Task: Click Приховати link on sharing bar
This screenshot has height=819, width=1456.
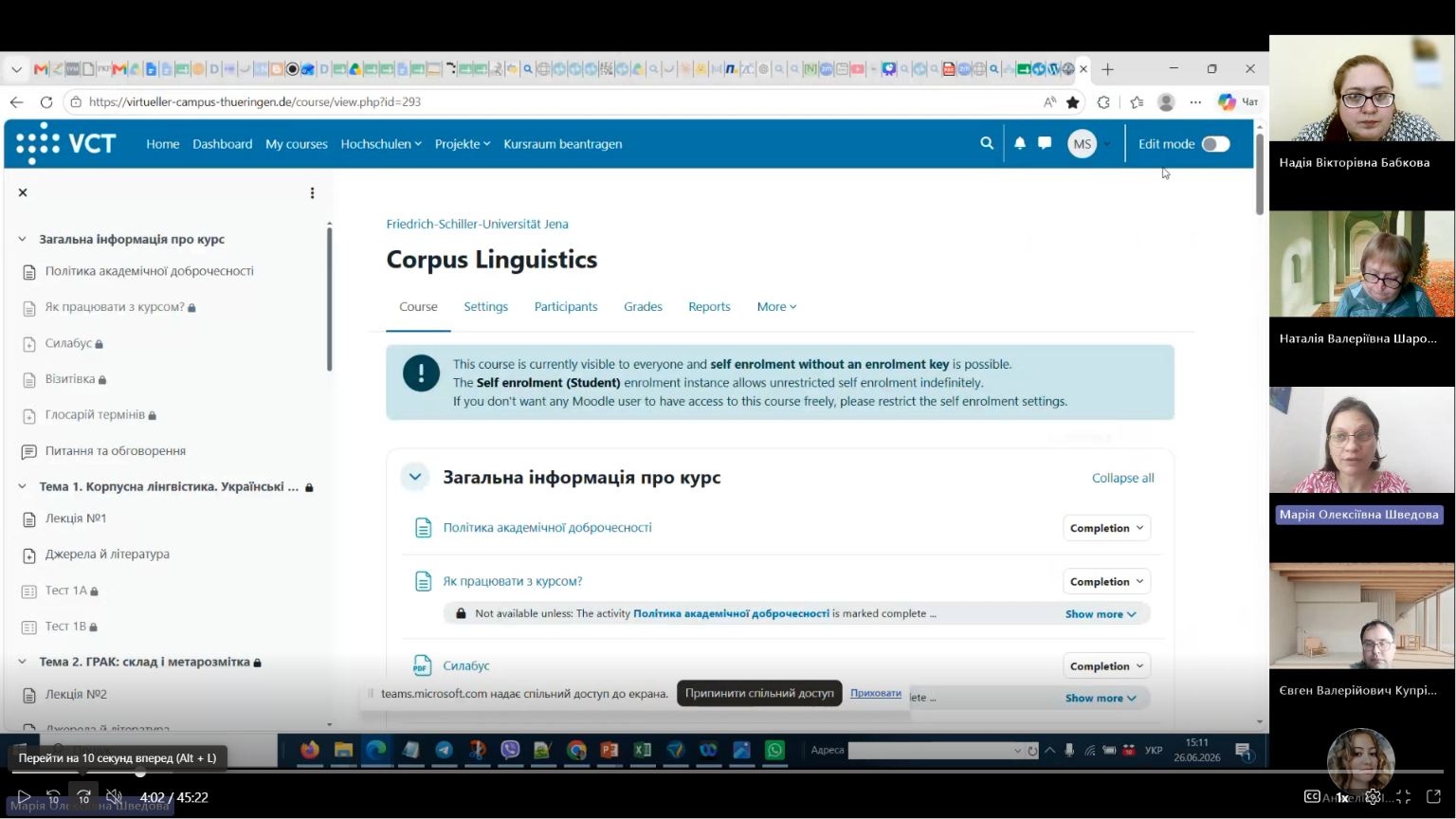Action: pyautogui.click(x=876, y=693)
